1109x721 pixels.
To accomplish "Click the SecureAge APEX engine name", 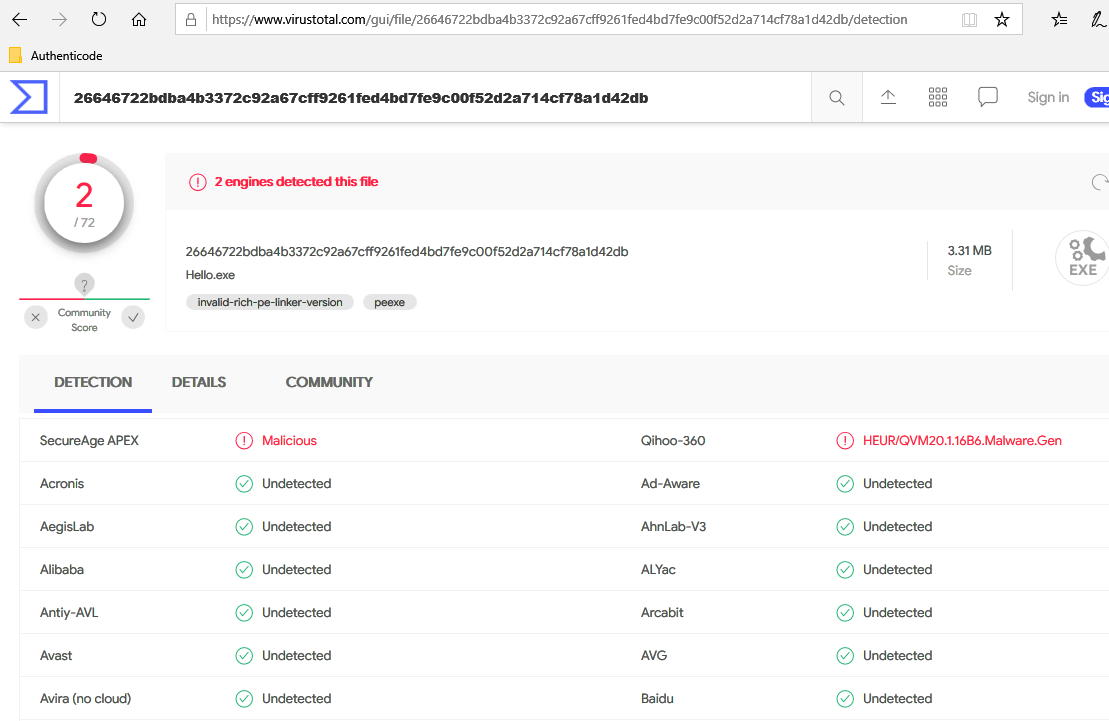I will click(x=89, y=441).
